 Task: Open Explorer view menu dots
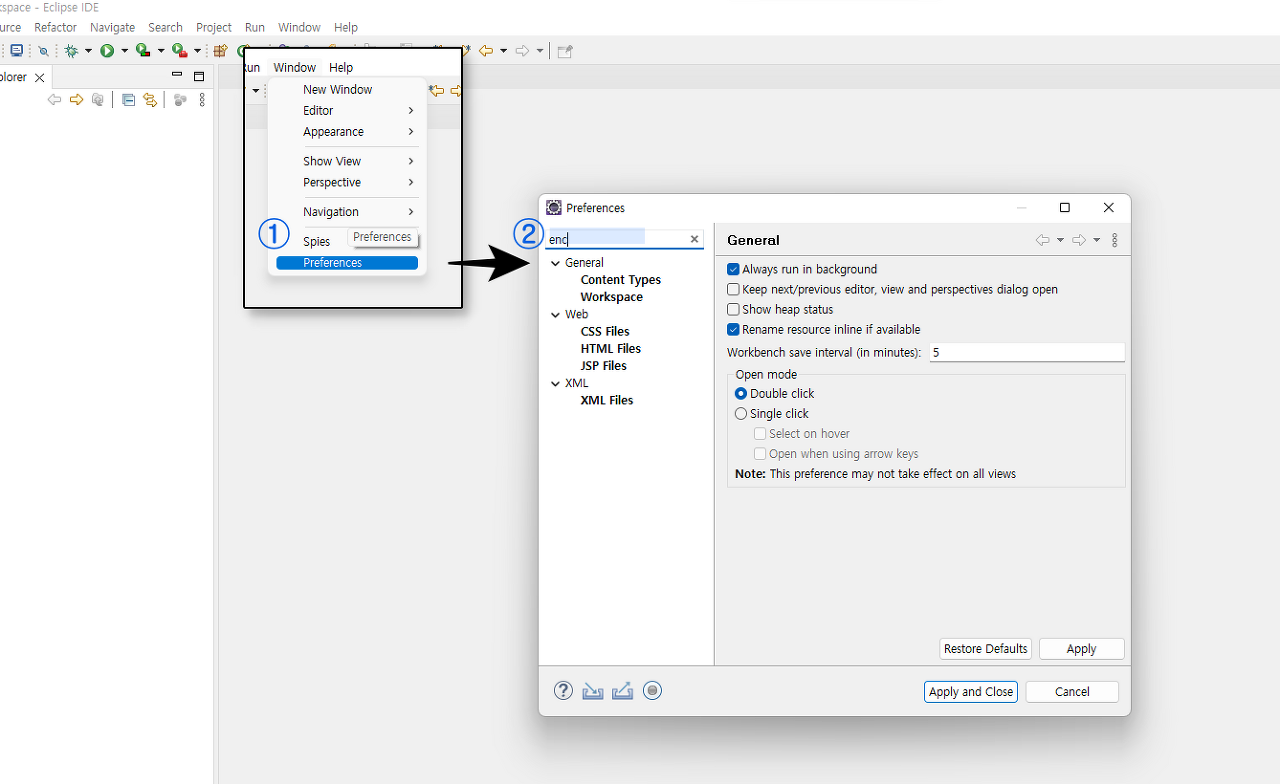(x=202, y=100)
